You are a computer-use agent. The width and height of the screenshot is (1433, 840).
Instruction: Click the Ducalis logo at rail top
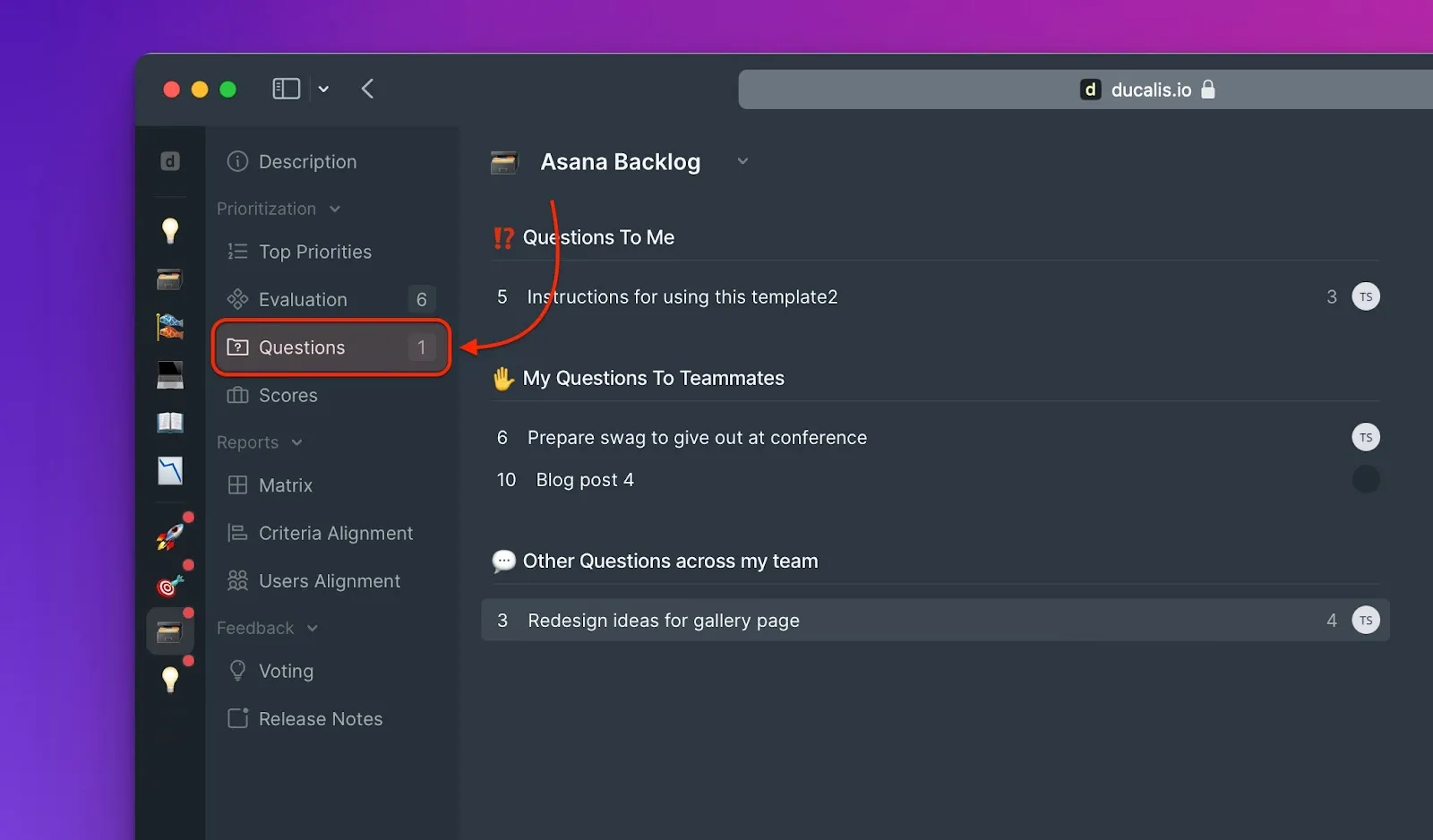[169, 161]
